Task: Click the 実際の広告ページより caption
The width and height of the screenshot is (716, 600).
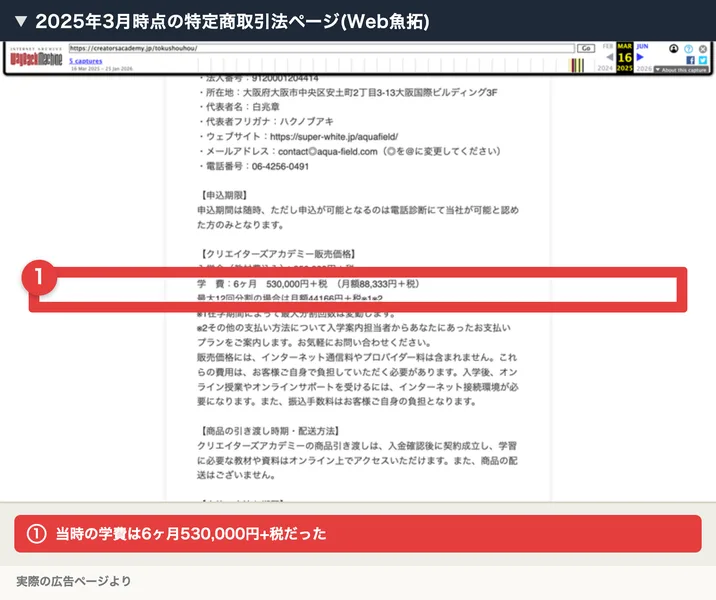Action: tap(74, 581)
